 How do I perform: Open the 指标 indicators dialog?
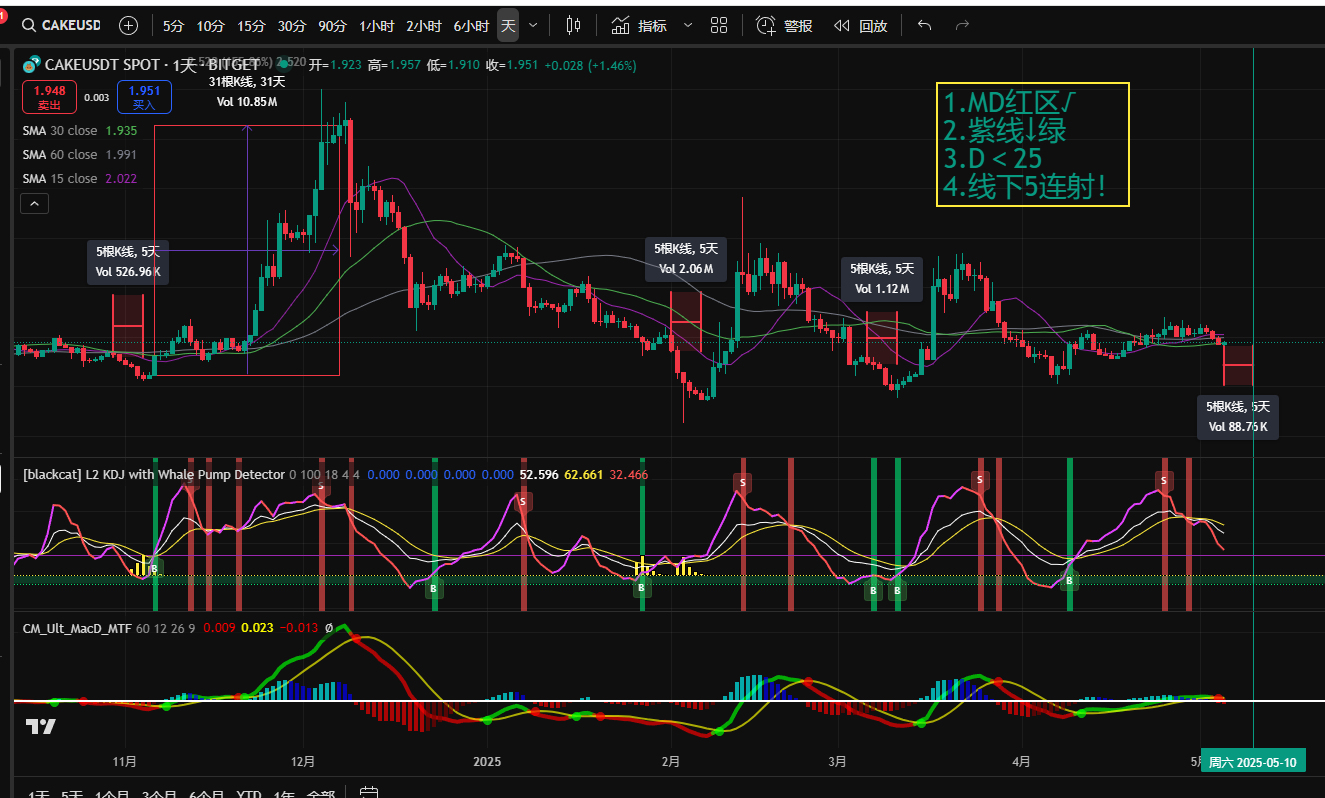(x=639, y=25)
